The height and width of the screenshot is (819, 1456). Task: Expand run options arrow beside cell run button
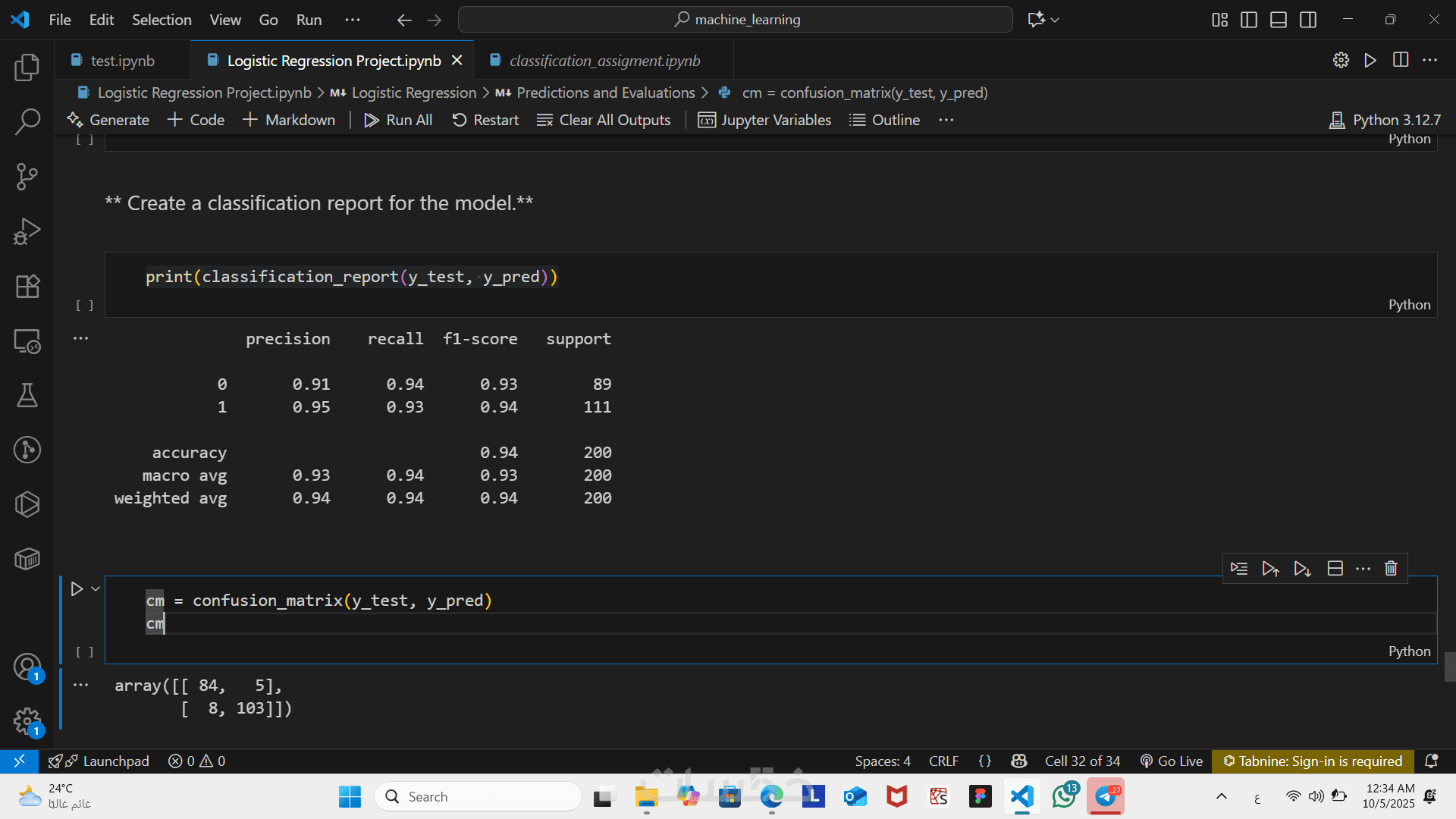pyautogui.click(x=96, y=588)
